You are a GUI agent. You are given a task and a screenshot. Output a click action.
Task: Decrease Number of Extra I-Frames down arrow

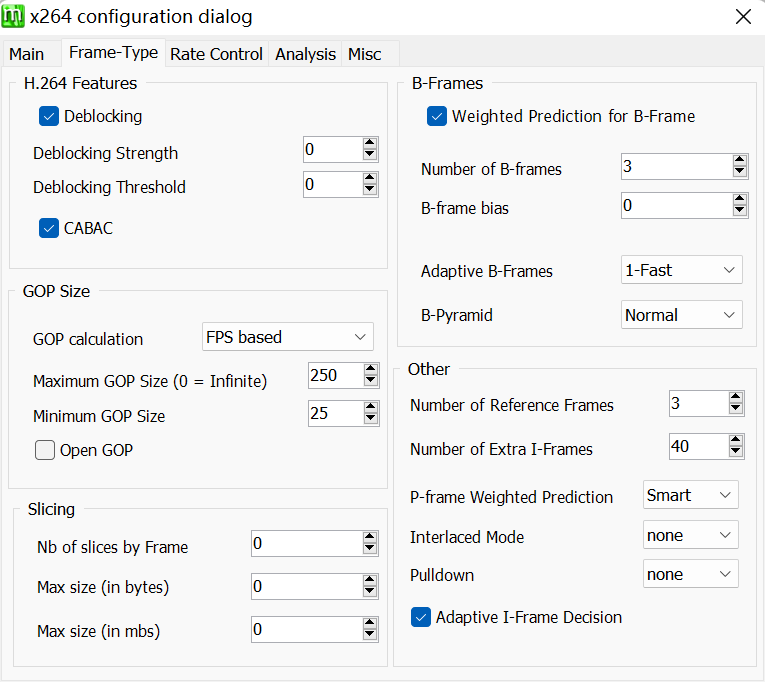click(736, 452)
